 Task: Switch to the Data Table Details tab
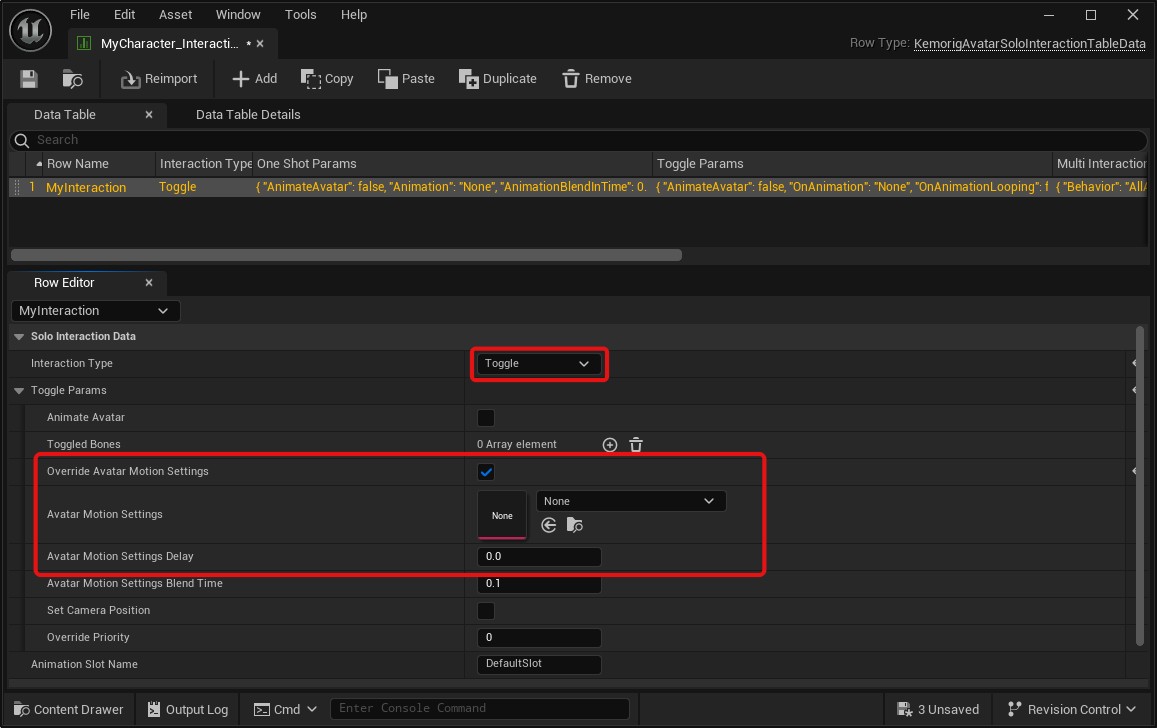pos(248,115)
